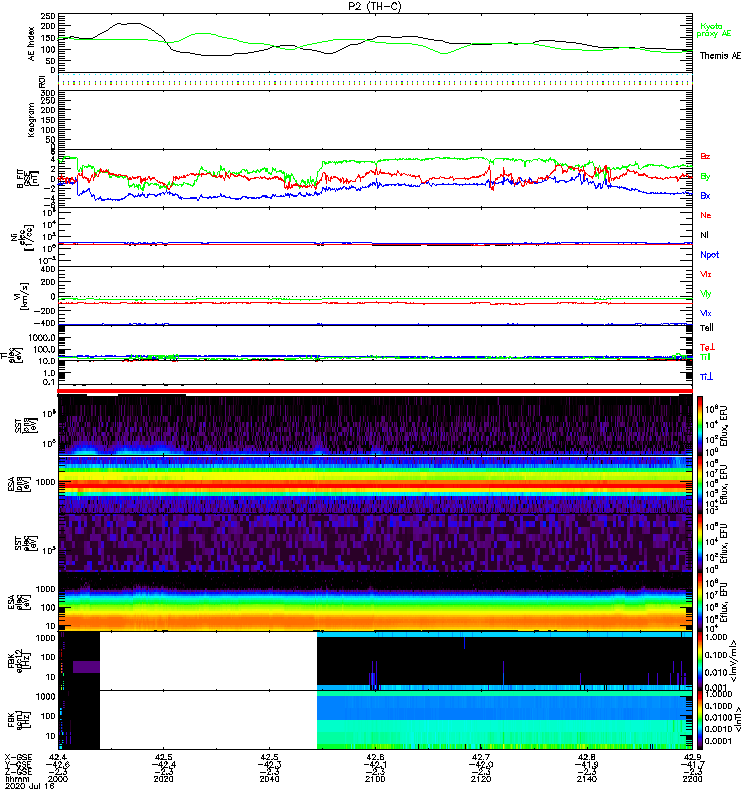Image resolution: width=750 pixels, height=800 pixels.
Task: Click the ESA elec Eflux color bar
Action: click(x=699, y=602)
